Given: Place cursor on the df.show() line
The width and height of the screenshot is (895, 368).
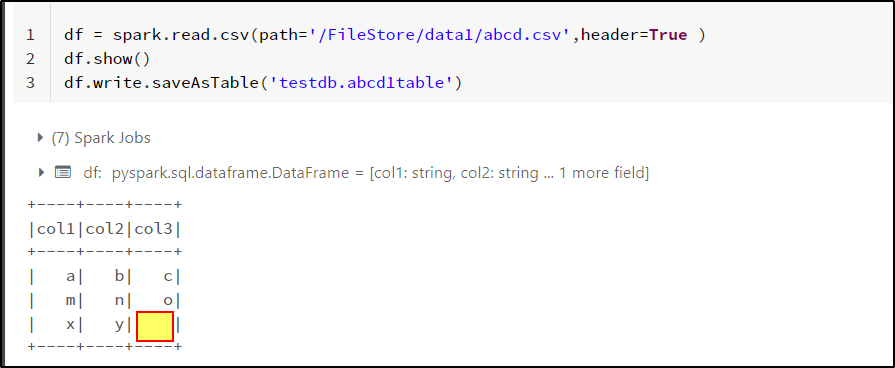Looking at the screenshot, I should pyautogui.click(x=107, y=59).
